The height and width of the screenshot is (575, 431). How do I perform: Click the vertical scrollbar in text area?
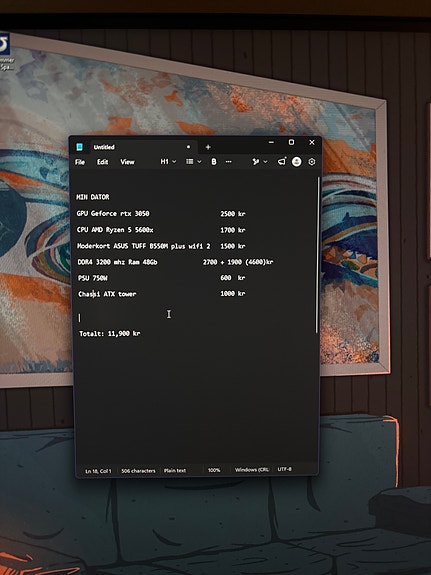click(317, 255)
